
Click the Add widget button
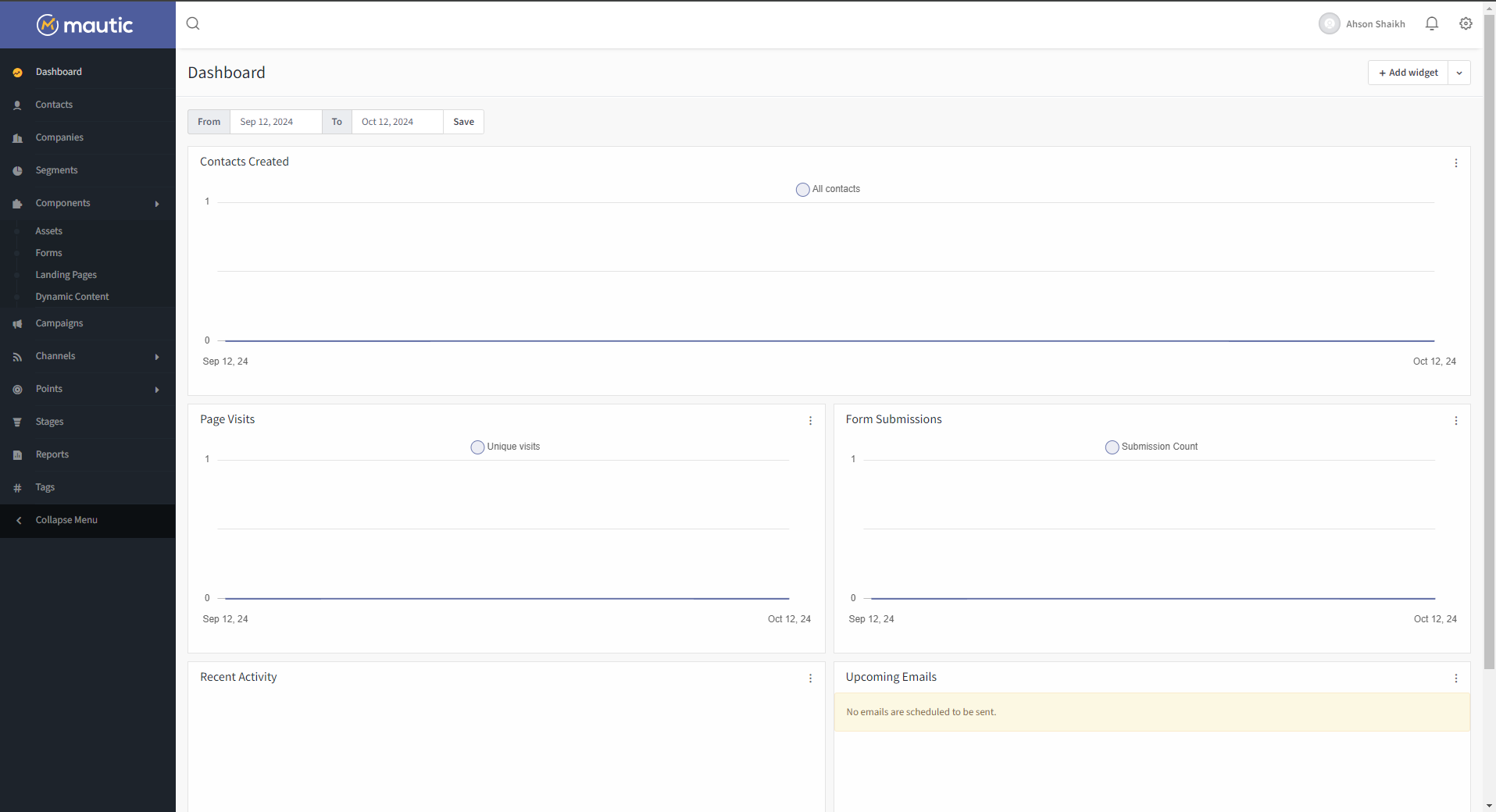(x=1407, y=72)
